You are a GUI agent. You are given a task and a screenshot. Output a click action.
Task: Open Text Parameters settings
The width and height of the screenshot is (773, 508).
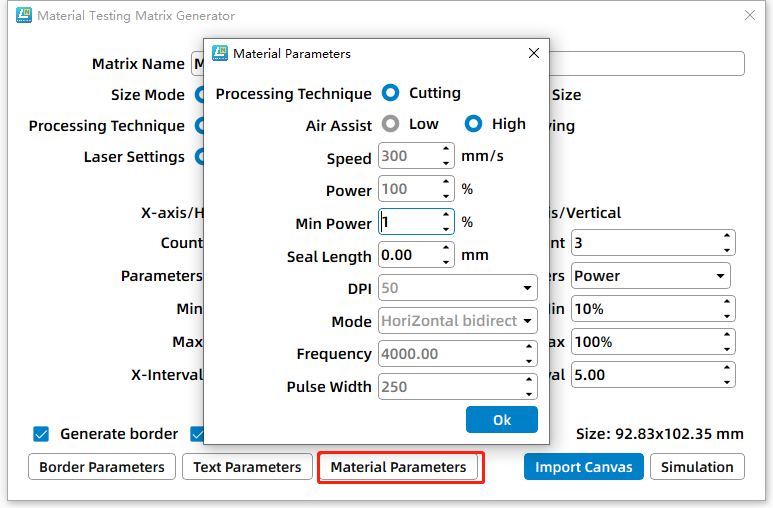pos(247,467)
